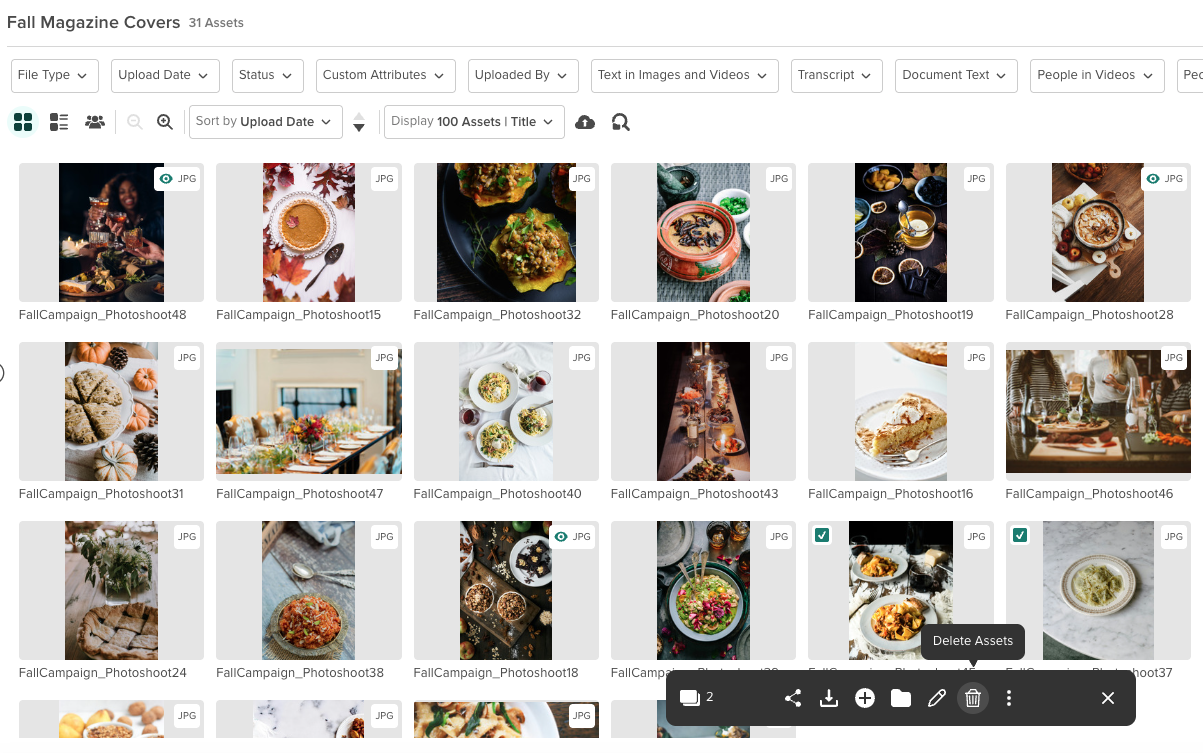Open Display 100 Assets Title dropdown
Screen dimensions: 1203x753
[x=474, y=122]
